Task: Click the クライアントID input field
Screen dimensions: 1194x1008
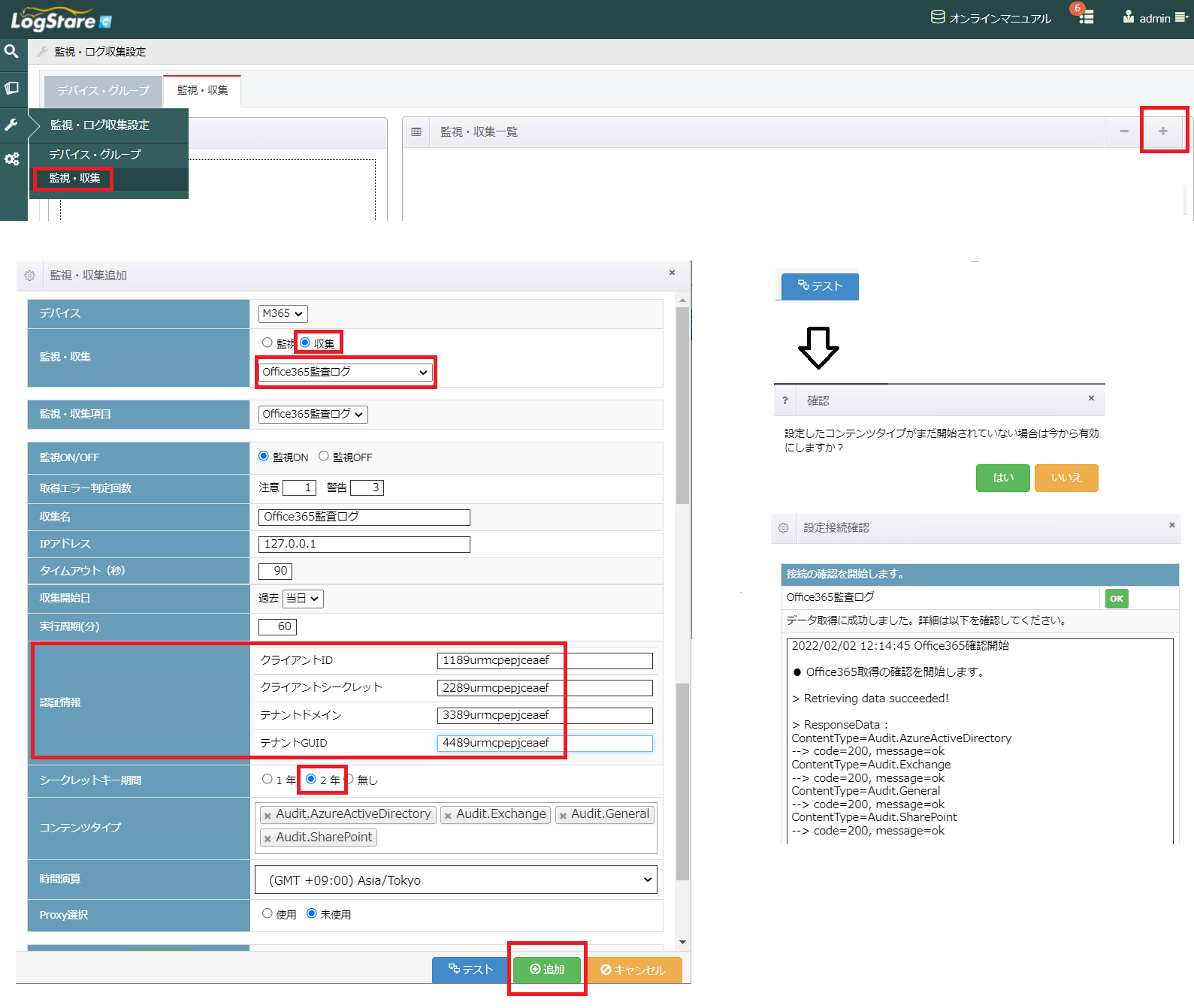Action: point(544,661)
